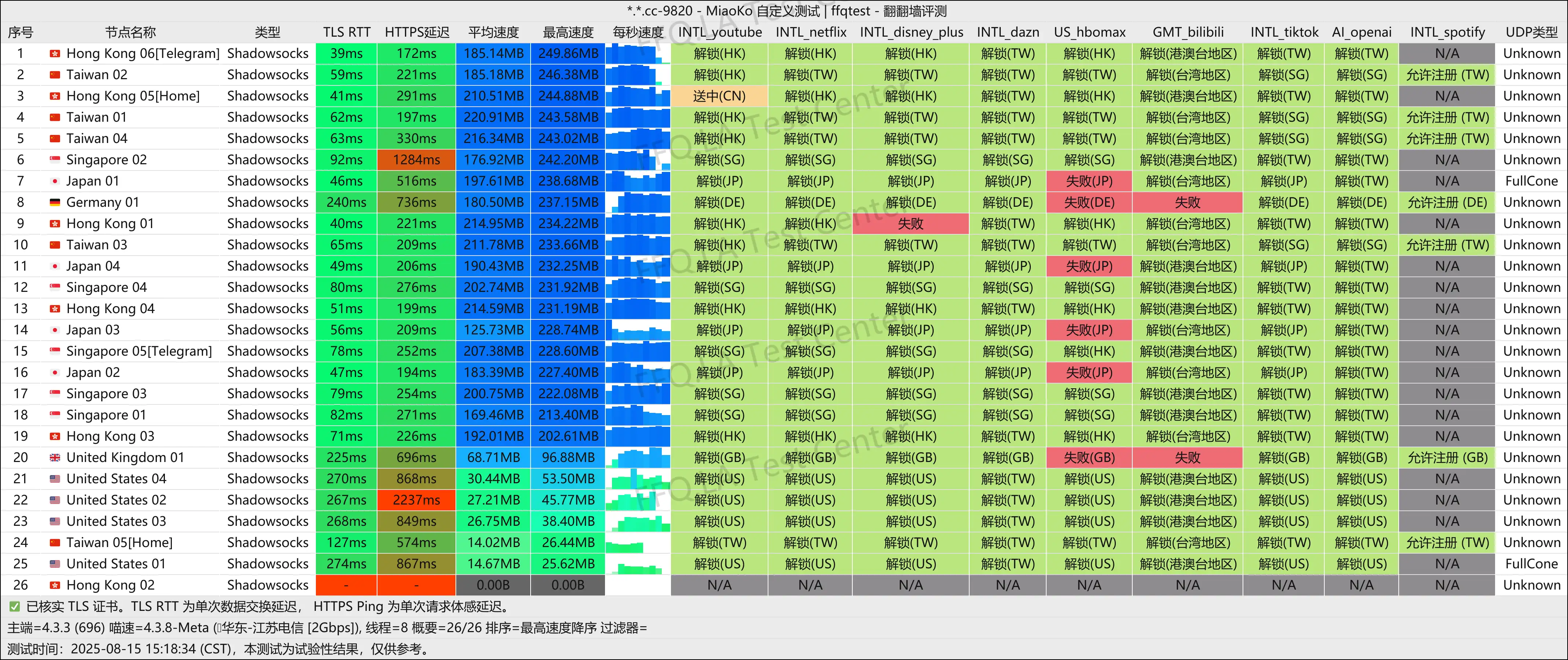The height and width of the screenshot is (660, 1568).
Task: Click the Japan flag next to Japan 04
Action: [x=55, y=266]
